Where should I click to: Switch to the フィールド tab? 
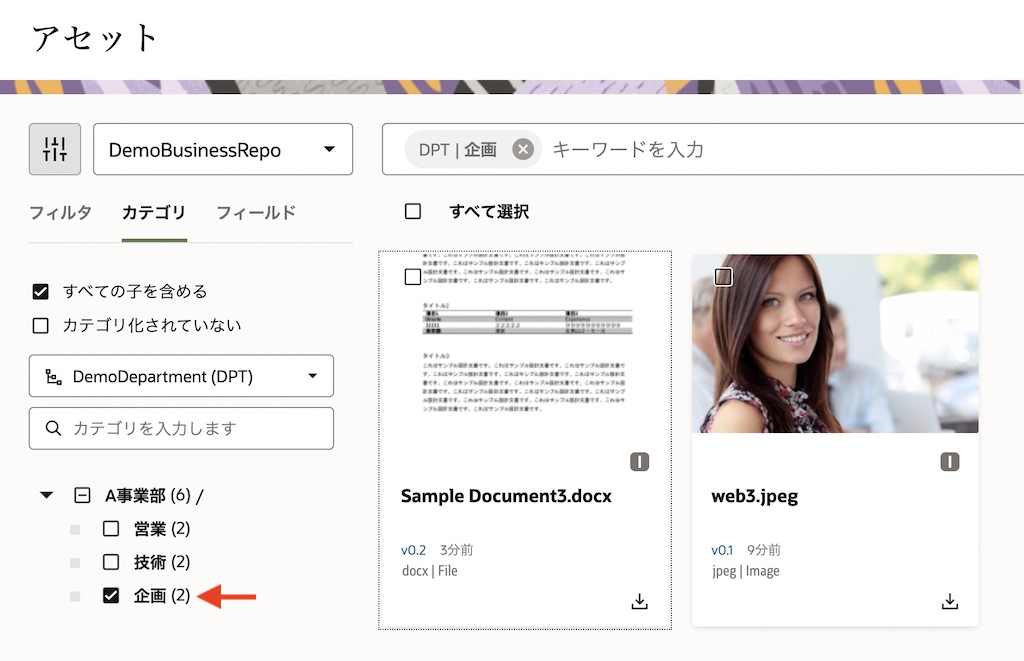tap(256, 212)
